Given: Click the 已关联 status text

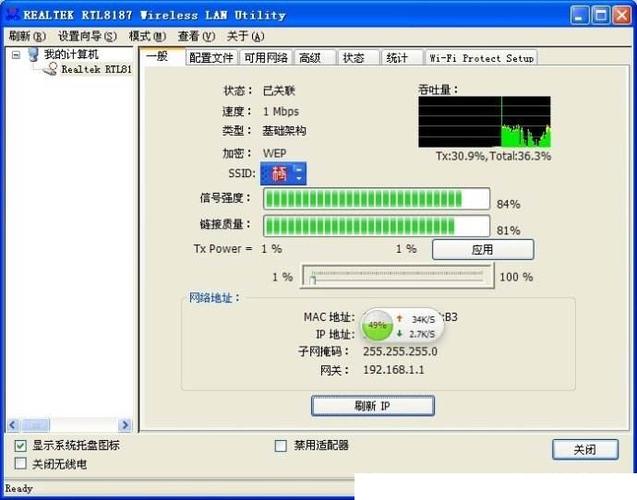Looking at the screenshot, I should pyautogui.click(x=279, y=90).
